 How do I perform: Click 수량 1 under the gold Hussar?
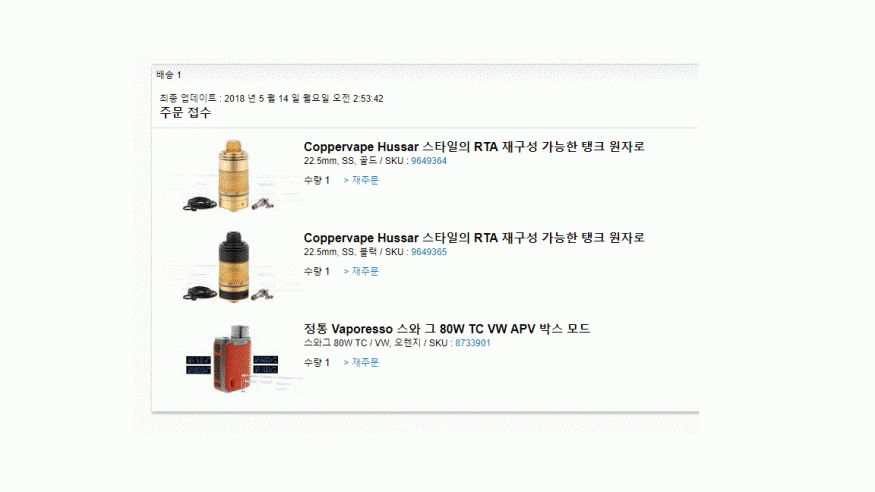pos(316,180)
